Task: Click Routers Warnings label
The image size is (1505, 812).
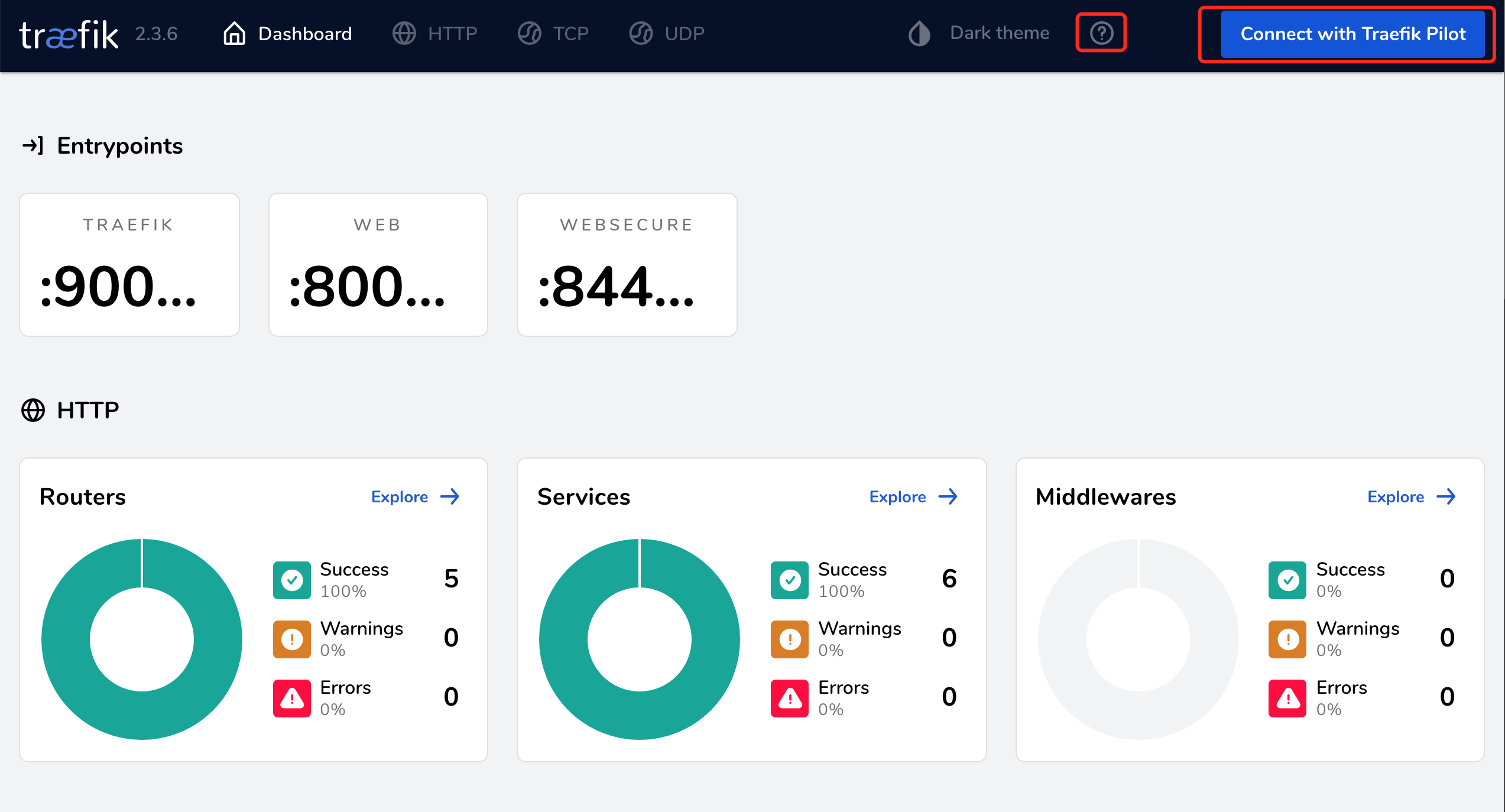Action: 361,628
